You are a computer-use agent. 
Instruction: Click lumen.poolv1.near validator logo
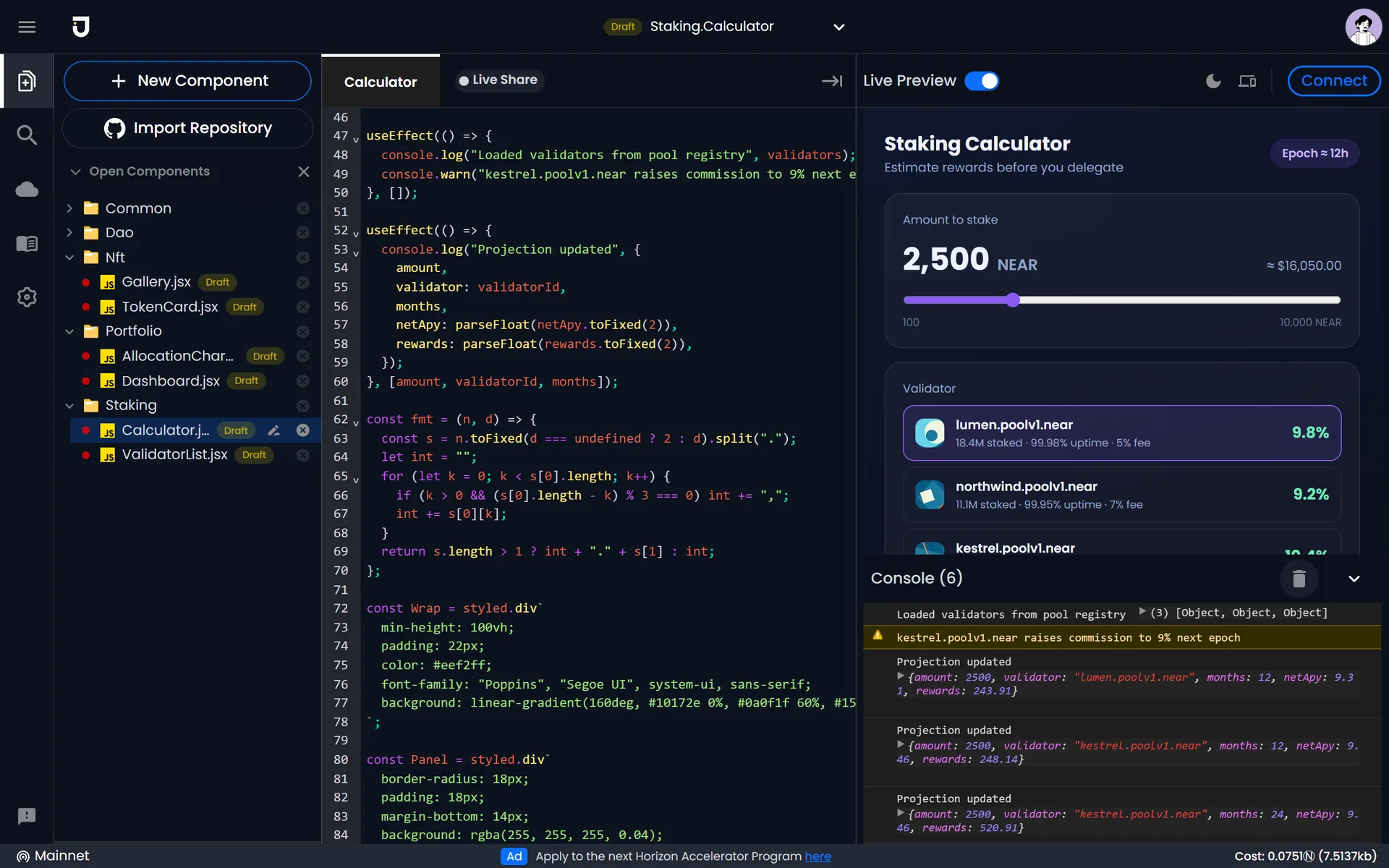930,433
